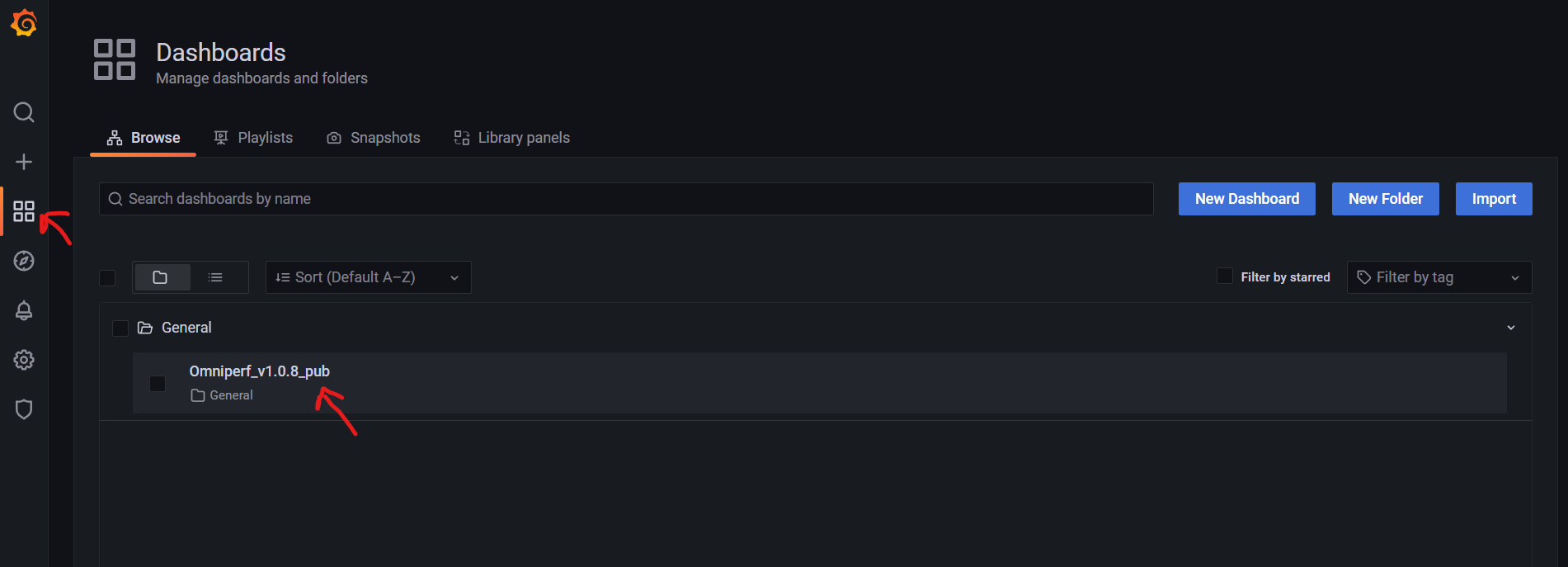Enable the Filter by starred checkbox
1568x567 pixels.
pyautogui.click(x=1225, y=276)
